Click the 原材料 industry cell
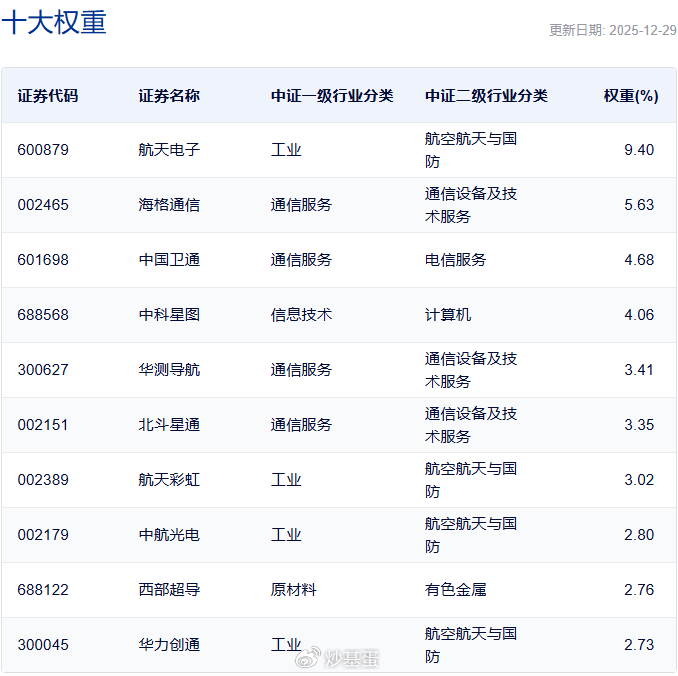This screenshot has height=676, width=678. click(294, 590)
